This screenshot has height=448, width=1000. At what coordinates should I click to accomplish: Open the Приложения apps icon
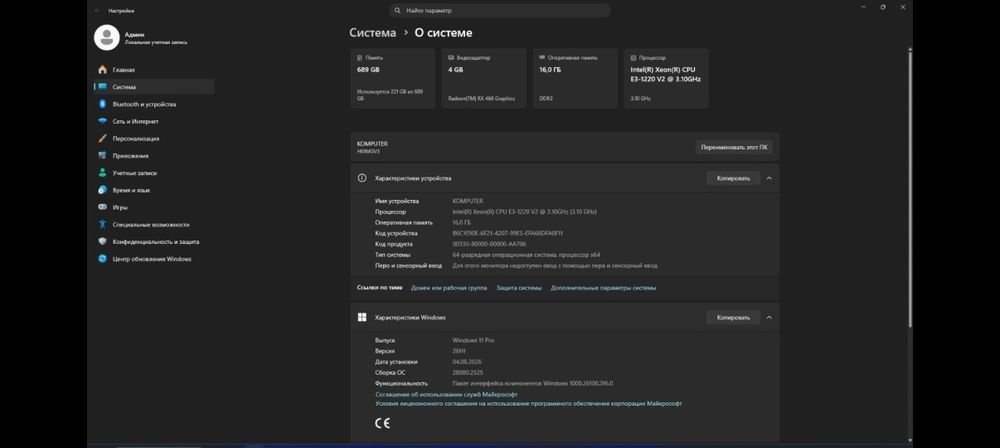click(x=102, y=156)
